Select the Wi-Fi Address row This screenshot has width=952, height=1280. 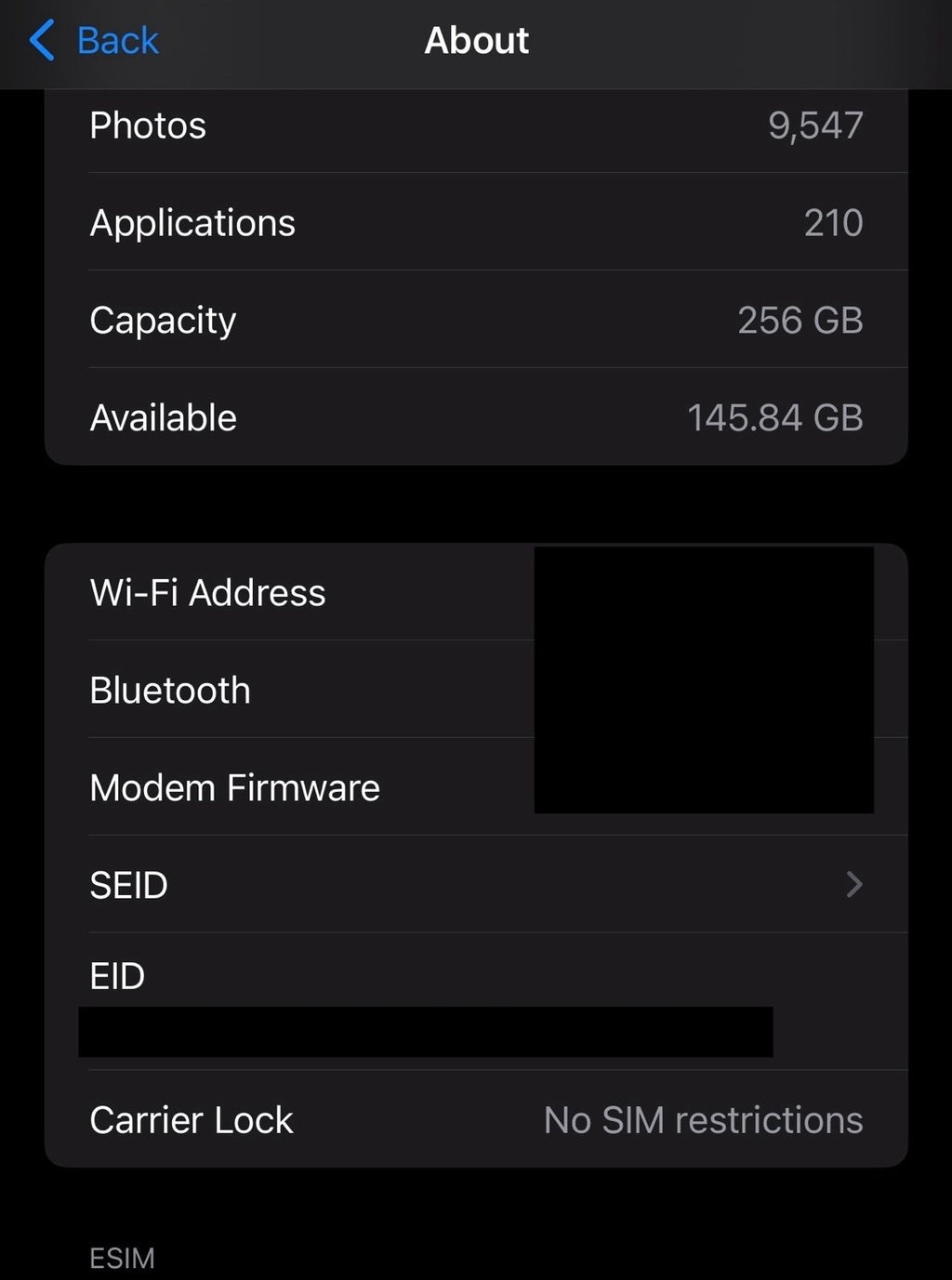[x=207, y=593]
